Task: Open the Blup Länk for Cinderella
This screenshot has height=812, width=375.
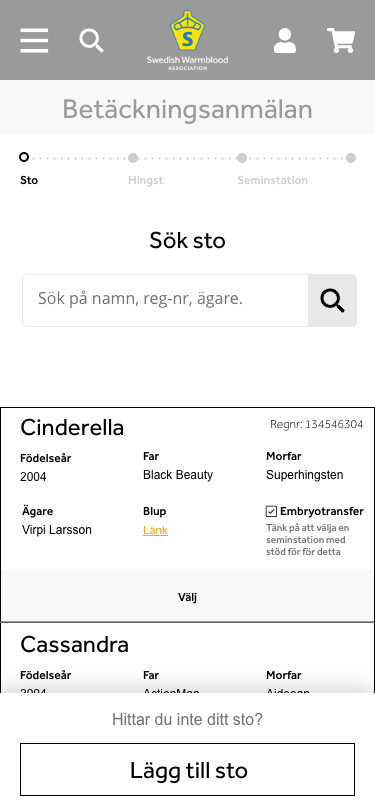Action: pos(155,530)
